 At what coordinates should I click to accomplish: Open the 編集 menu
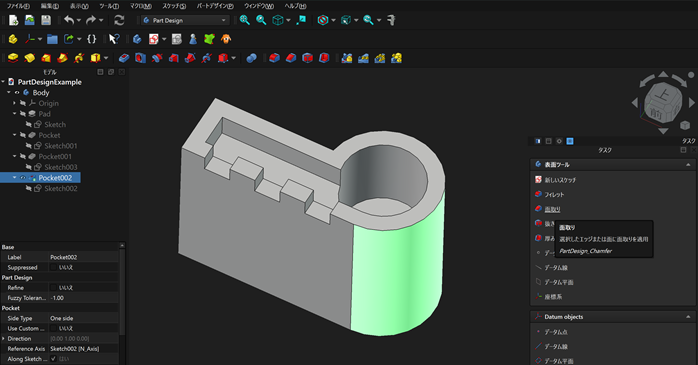(x=49, y=6)
